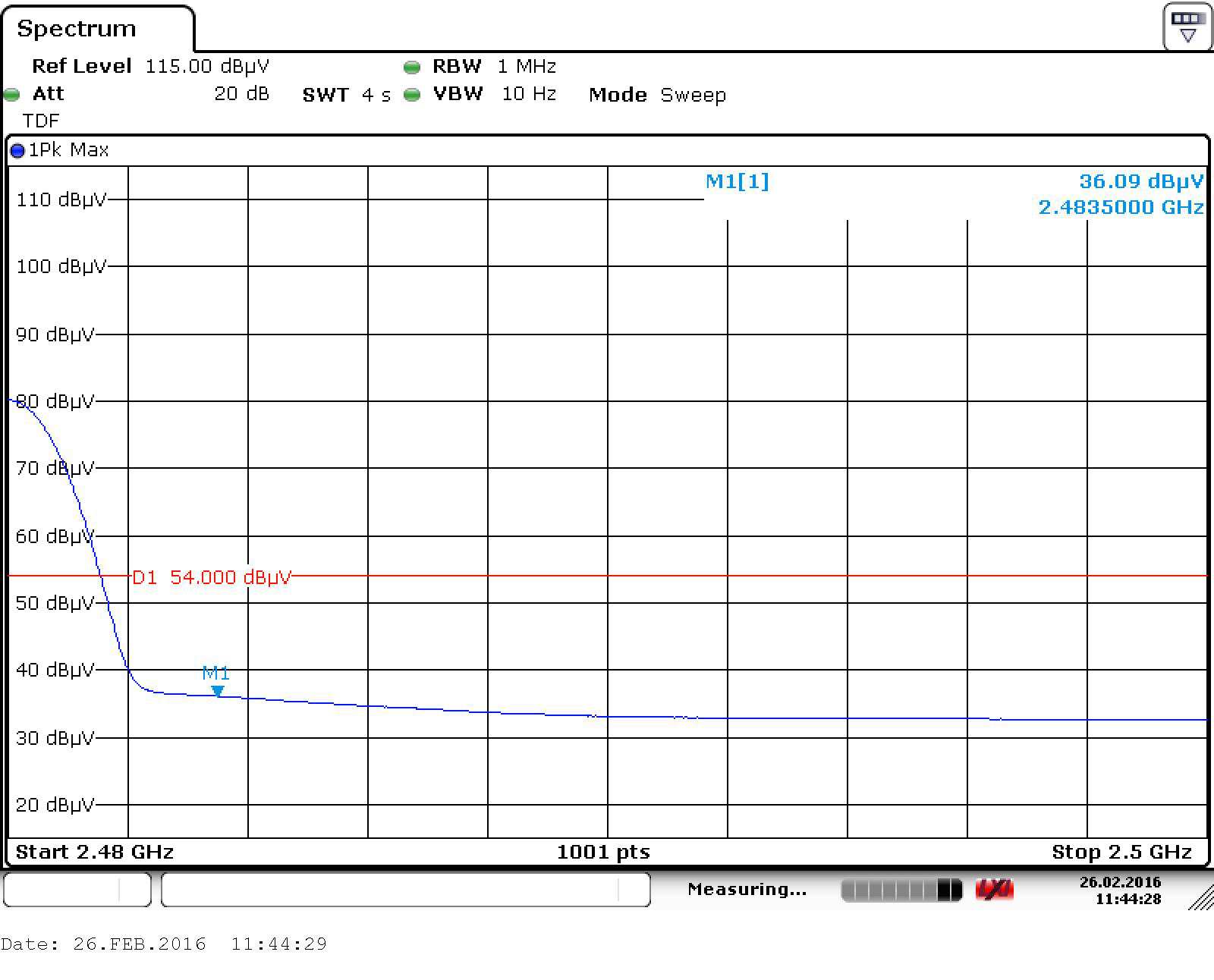Click the red LXI status icon

coord(994,890)
